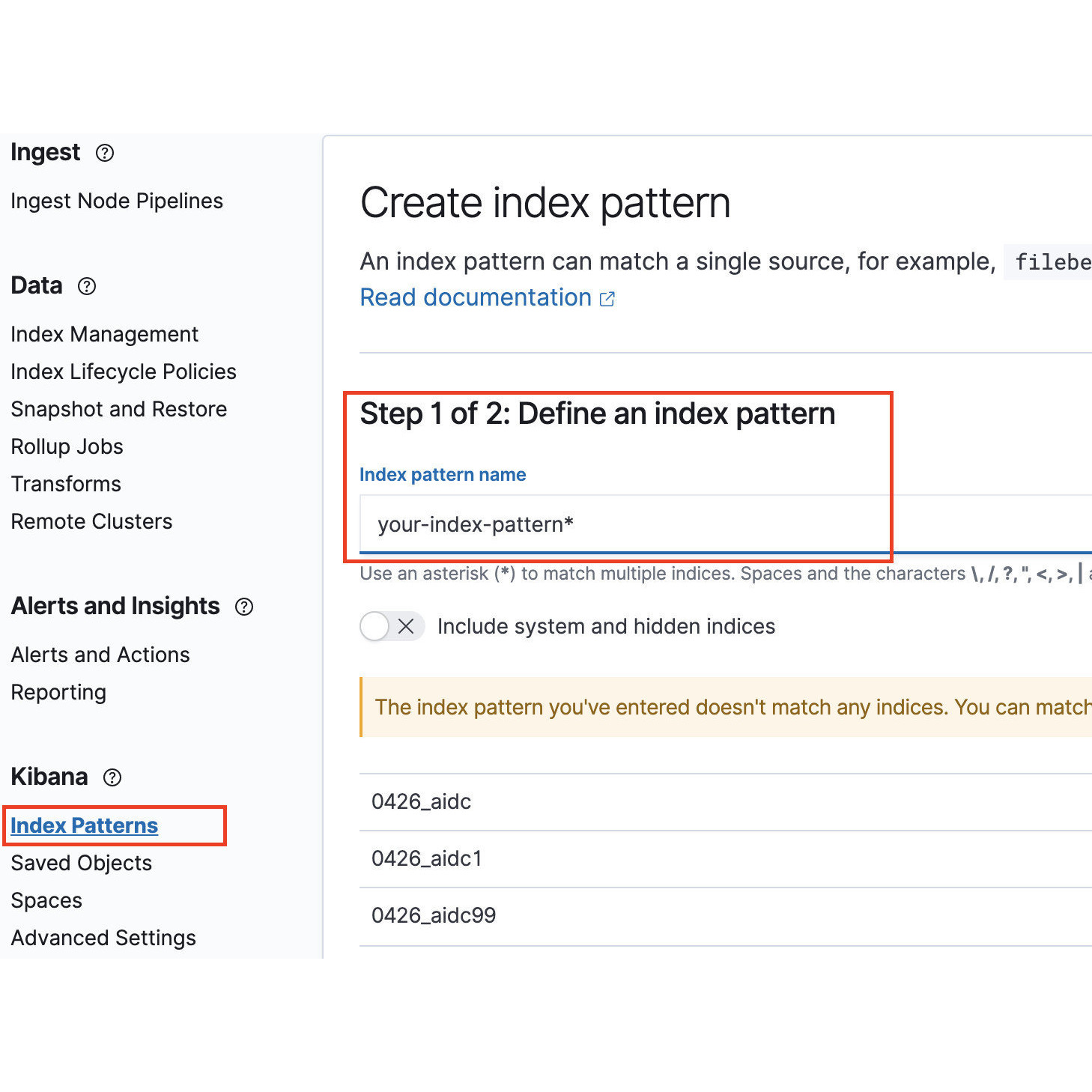Select Index Patterns in the Kibana section
The width and height of the screenshot is (1092, 1092).
[84, 825]
